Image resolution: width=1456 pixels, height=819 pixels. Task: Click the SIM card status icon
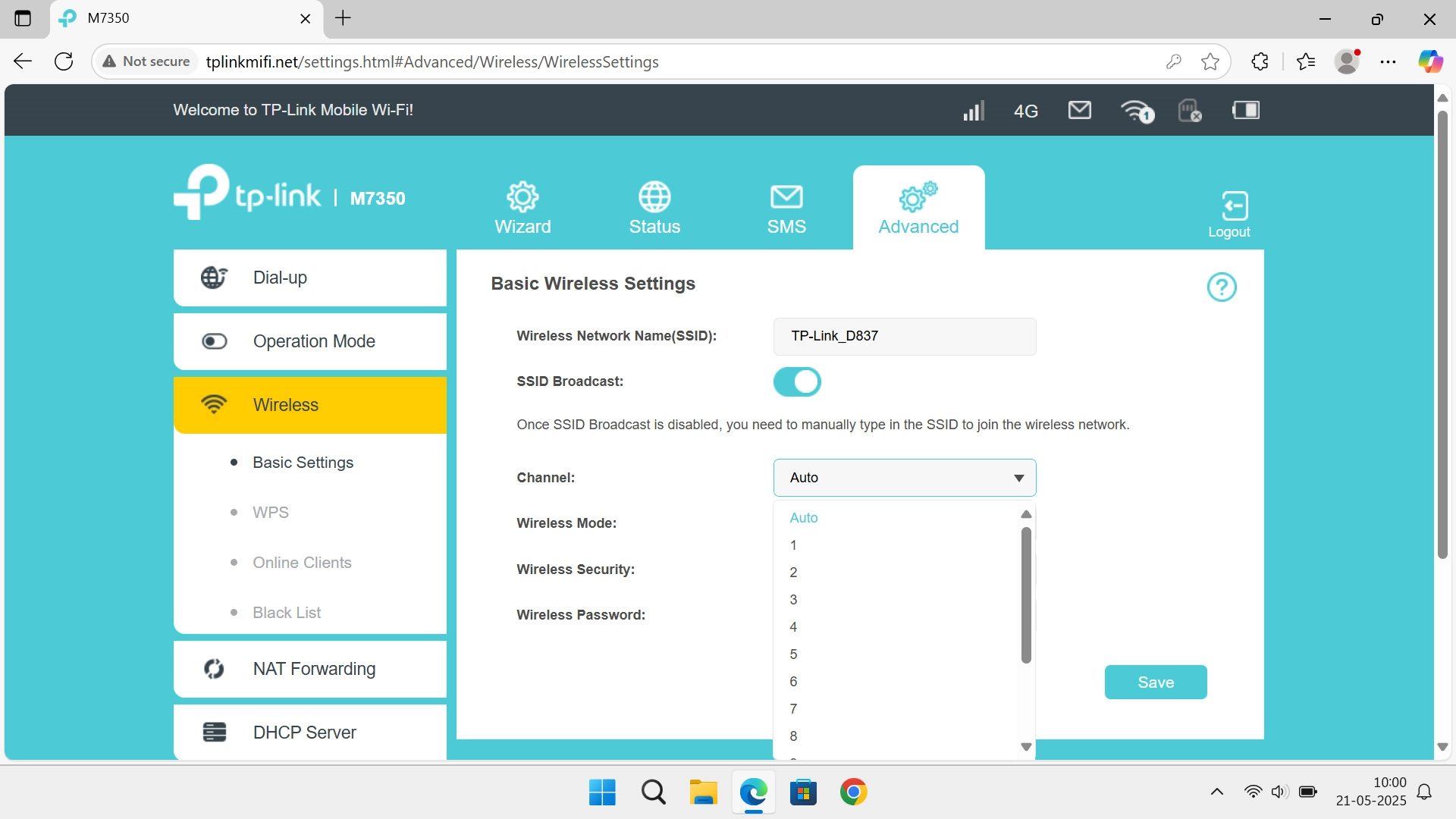[x=1189, y=111]
